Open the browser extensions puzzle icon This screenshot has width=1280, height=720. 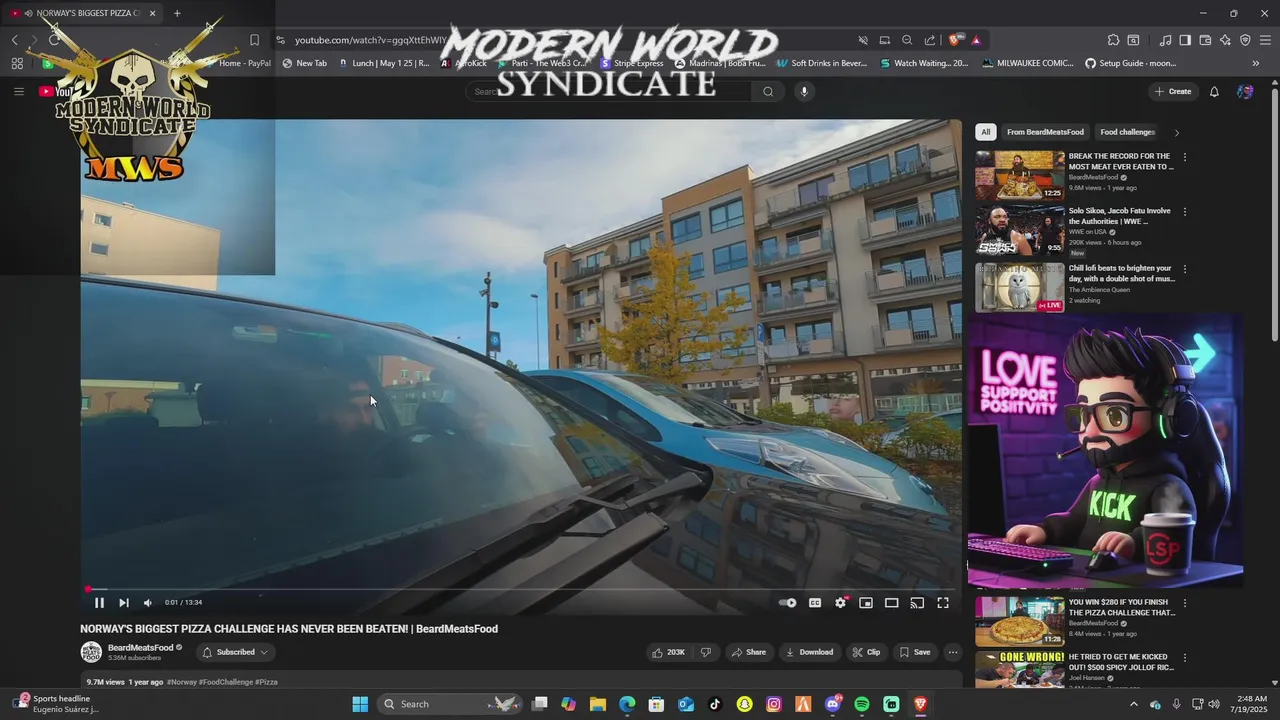pos(1113,40)
